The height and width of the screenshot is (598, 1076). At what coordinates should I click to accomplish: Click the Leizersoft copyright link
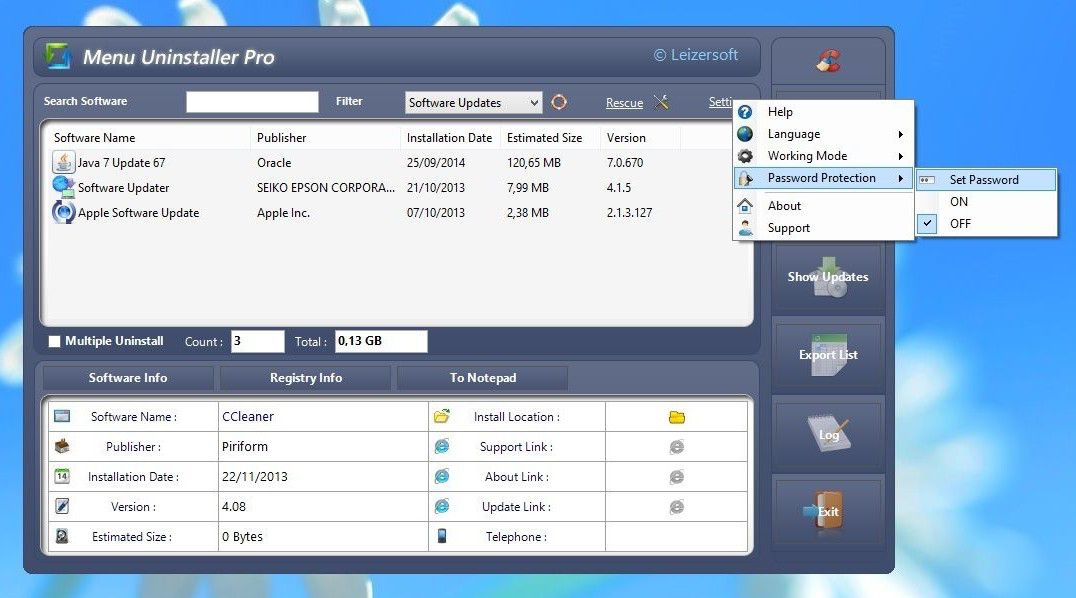click(696, 55)
